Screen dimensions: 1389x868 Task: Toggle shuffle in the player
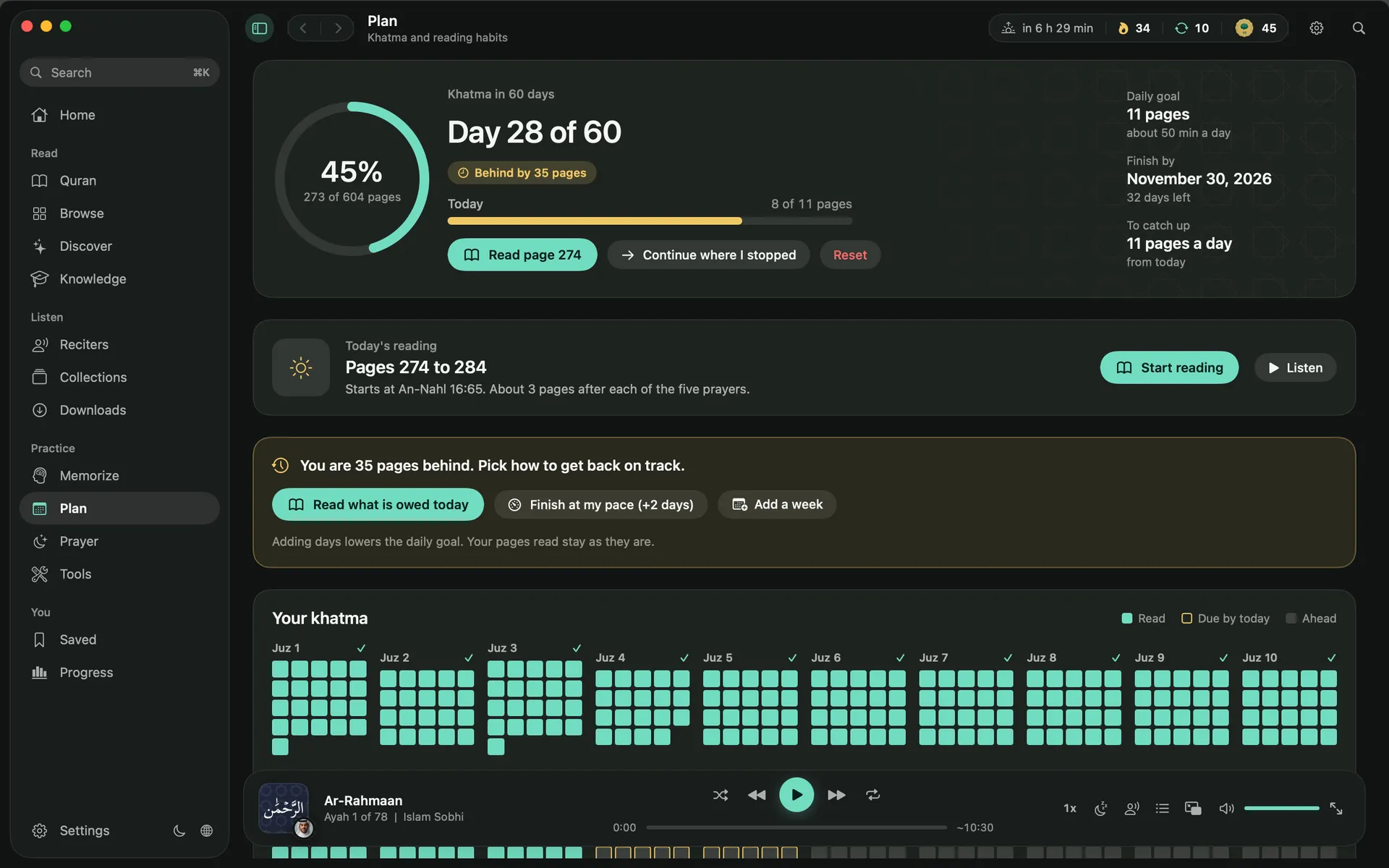pyautogui.click(x=721, y=795)
